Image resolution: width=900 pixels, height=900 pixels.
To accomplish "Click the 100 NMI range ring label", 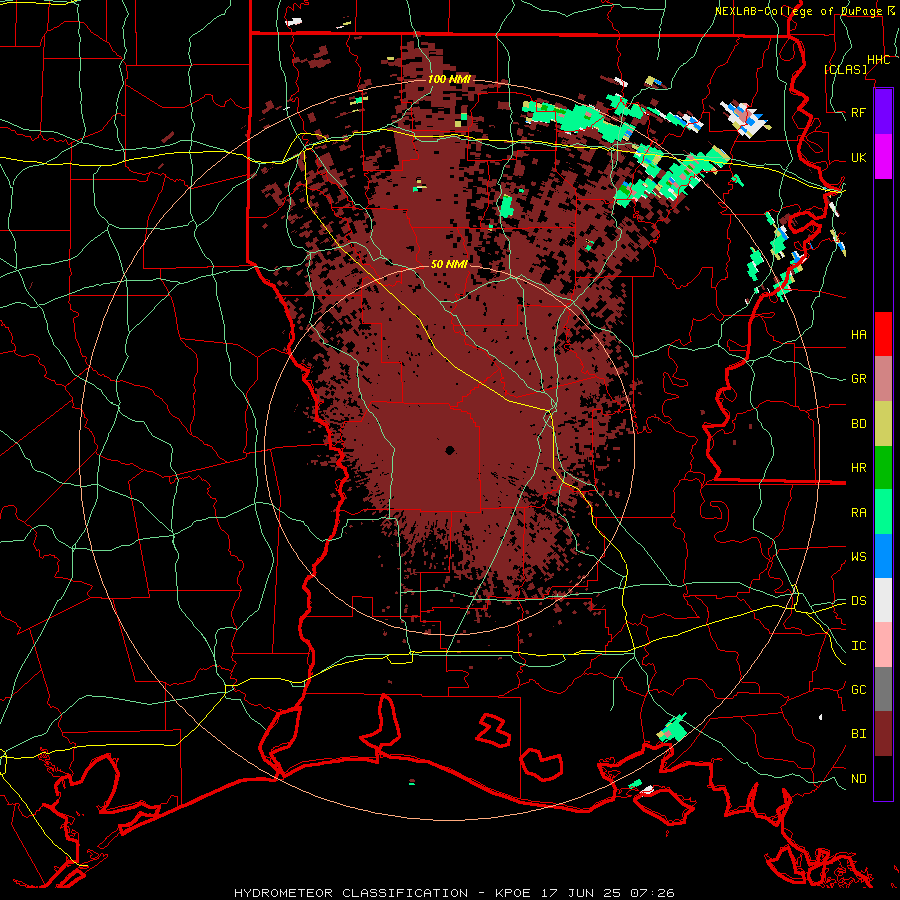I will (x=449, y=79).
